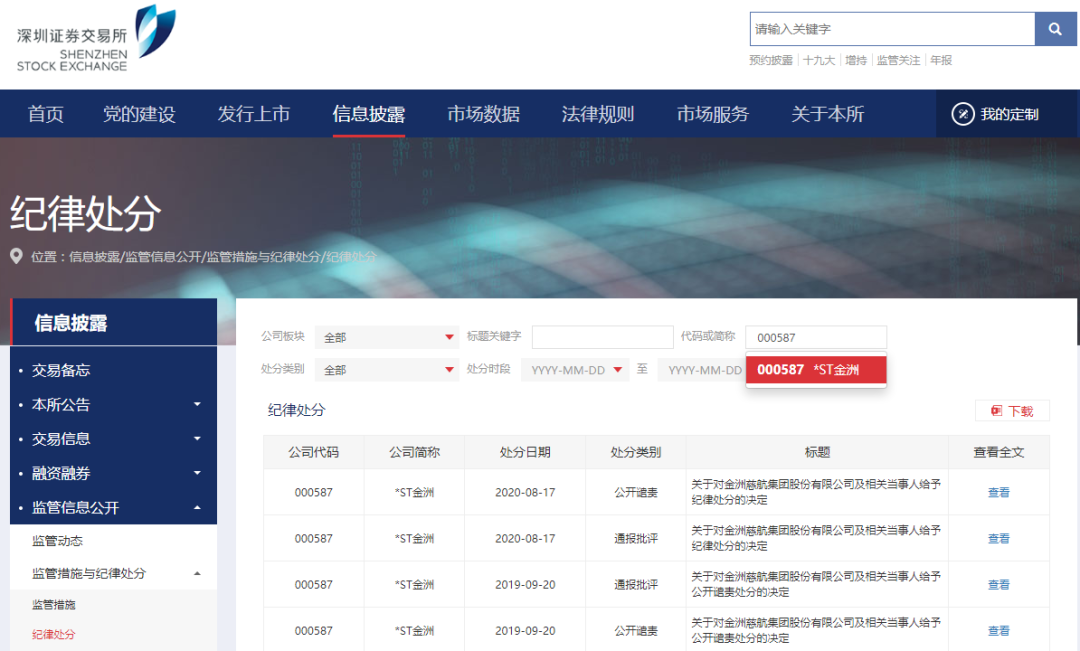The image size is (1080, 651).
Task: Focus the 标题关键字 input field
Action: click(602, 338)
